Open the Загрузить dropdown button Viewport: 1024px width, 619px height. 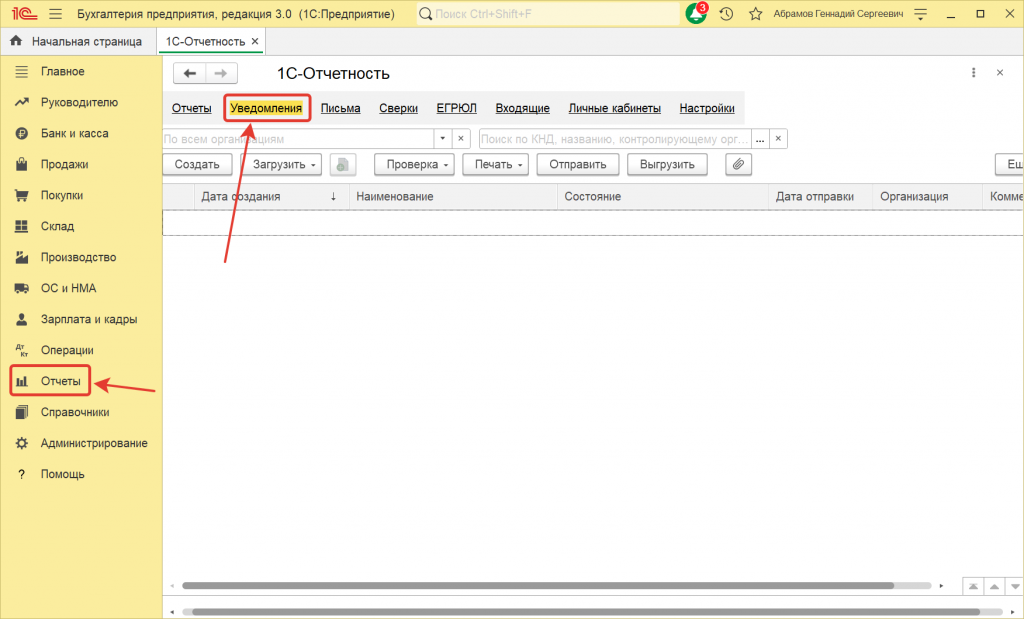tap(286, 164)
